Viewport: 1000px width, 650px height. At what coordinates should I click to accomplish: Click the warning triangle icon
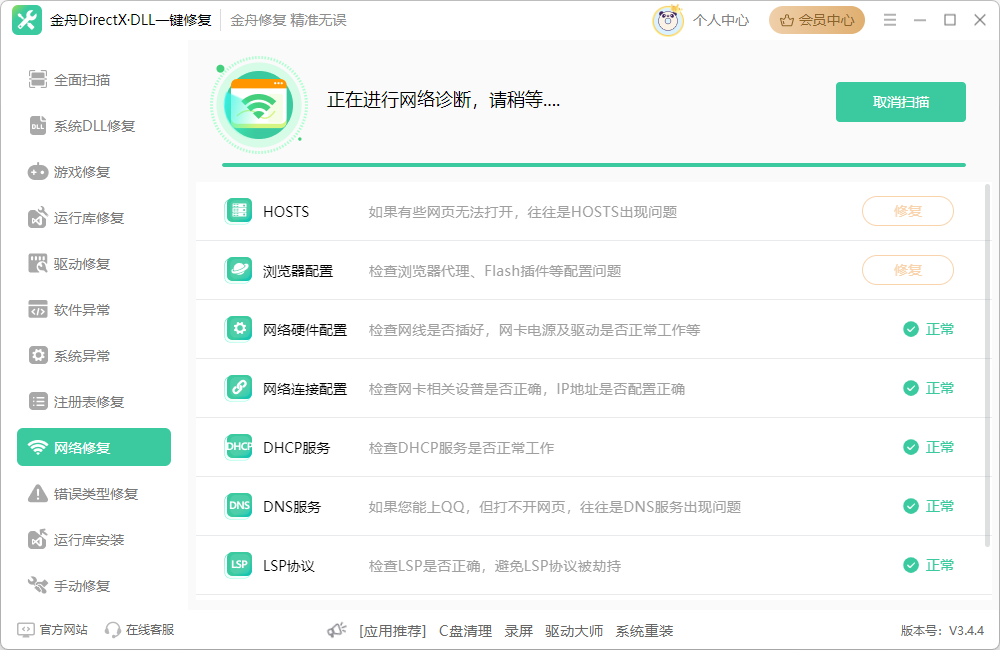pyautogui.click(x=38, y=493)
